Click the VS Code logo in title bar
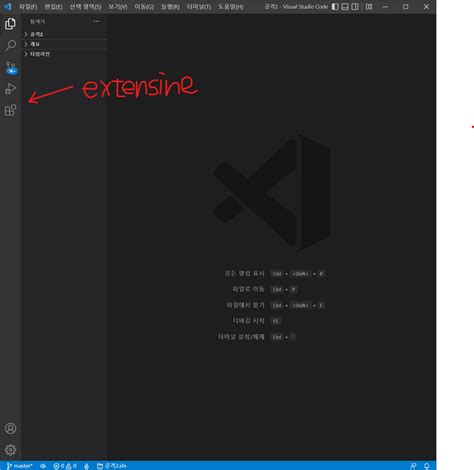This screenshot has width=474, height=470. coord(7,6)
